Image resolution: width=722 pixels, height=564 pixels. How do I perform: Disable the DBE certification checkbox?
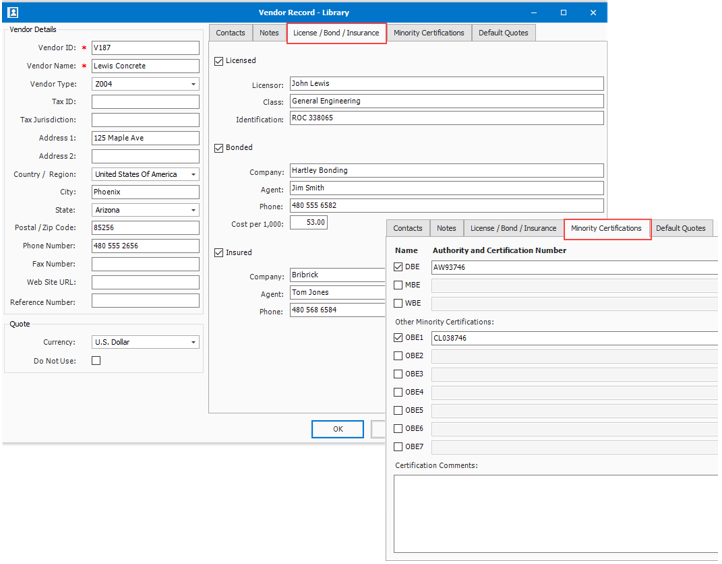399,267
